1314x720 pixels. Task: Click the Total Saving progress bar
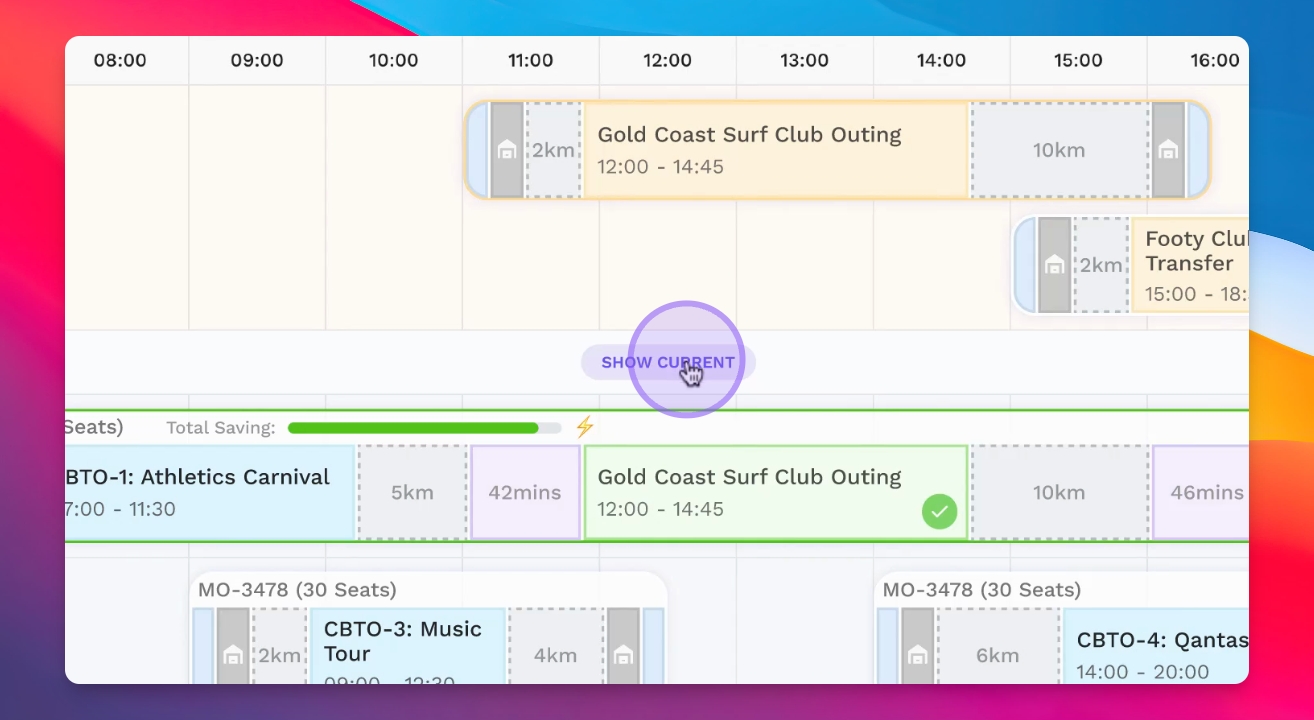coord(425,428)
